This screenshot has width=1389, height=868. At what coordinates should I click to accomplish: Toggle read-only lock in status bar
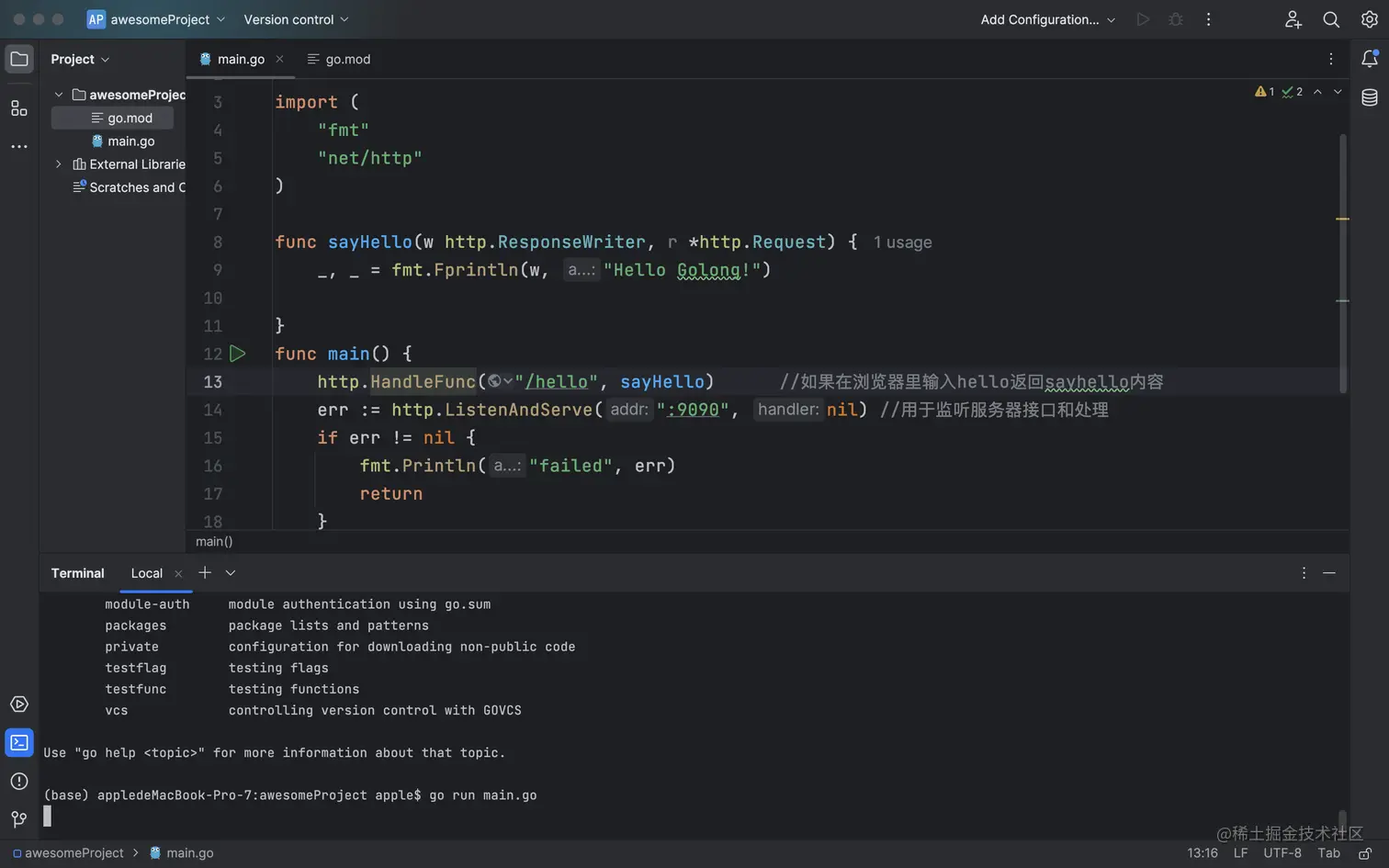click(x=1365, y=853)
